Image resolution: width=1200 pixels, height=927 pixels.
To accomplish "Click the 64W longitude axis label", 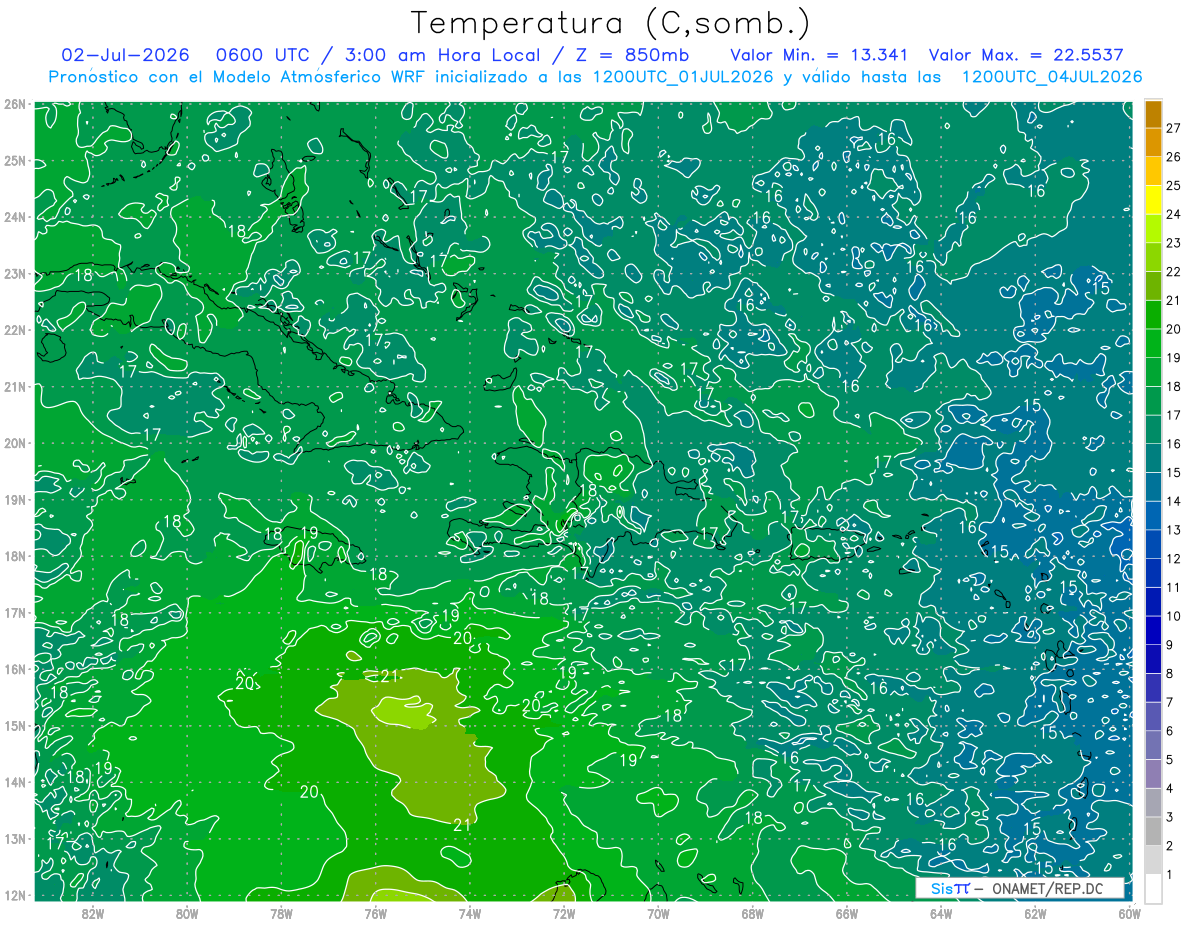I will tap(941, 912).
